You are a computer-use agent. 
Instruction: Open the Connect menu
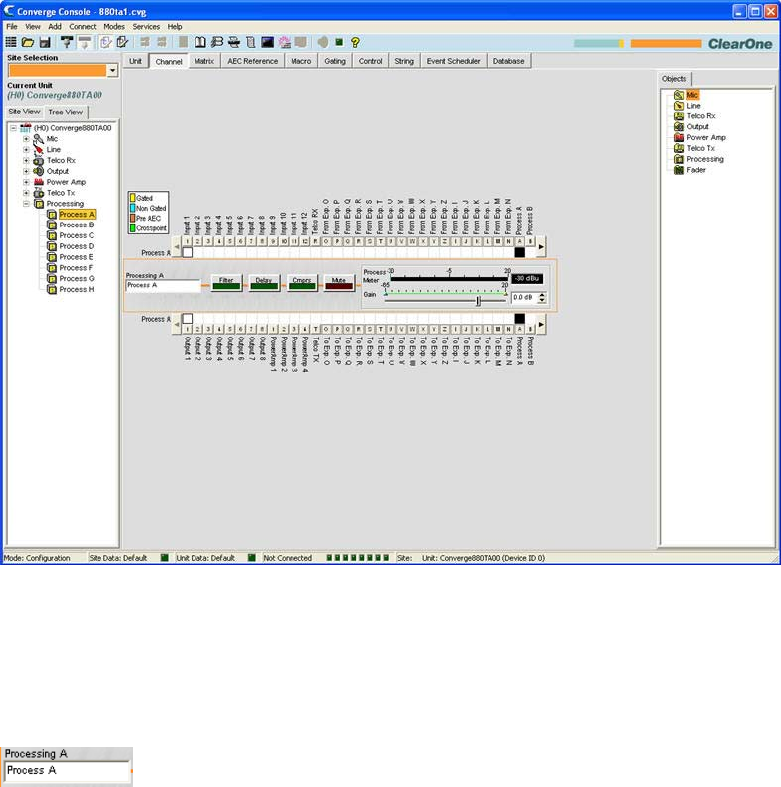point(82,27)
